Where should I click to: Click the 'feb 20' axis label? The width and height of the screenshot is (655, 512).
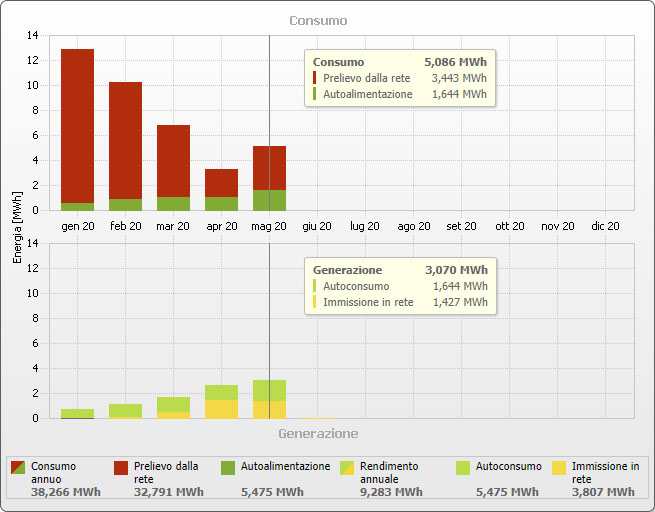pyautogui.click(x=126, y=226)
